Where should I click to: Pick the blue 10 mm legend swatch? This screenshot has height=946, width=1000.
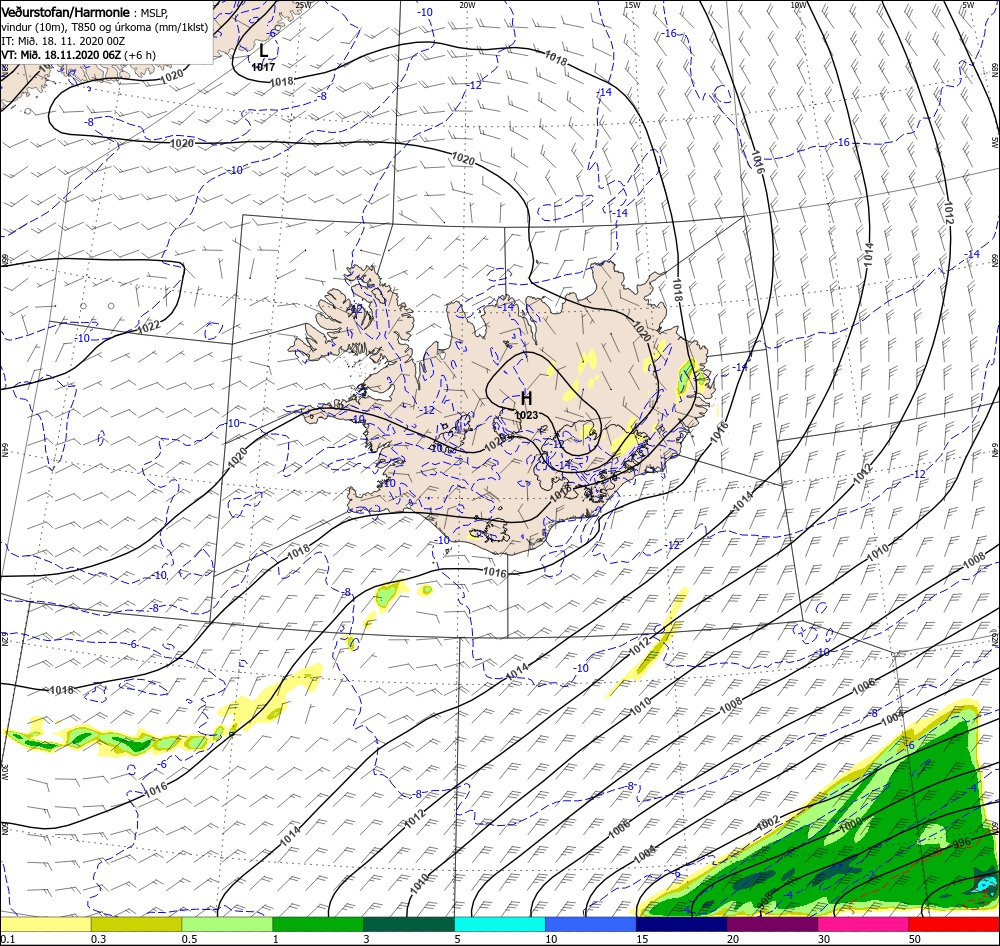tap(591, 925)
